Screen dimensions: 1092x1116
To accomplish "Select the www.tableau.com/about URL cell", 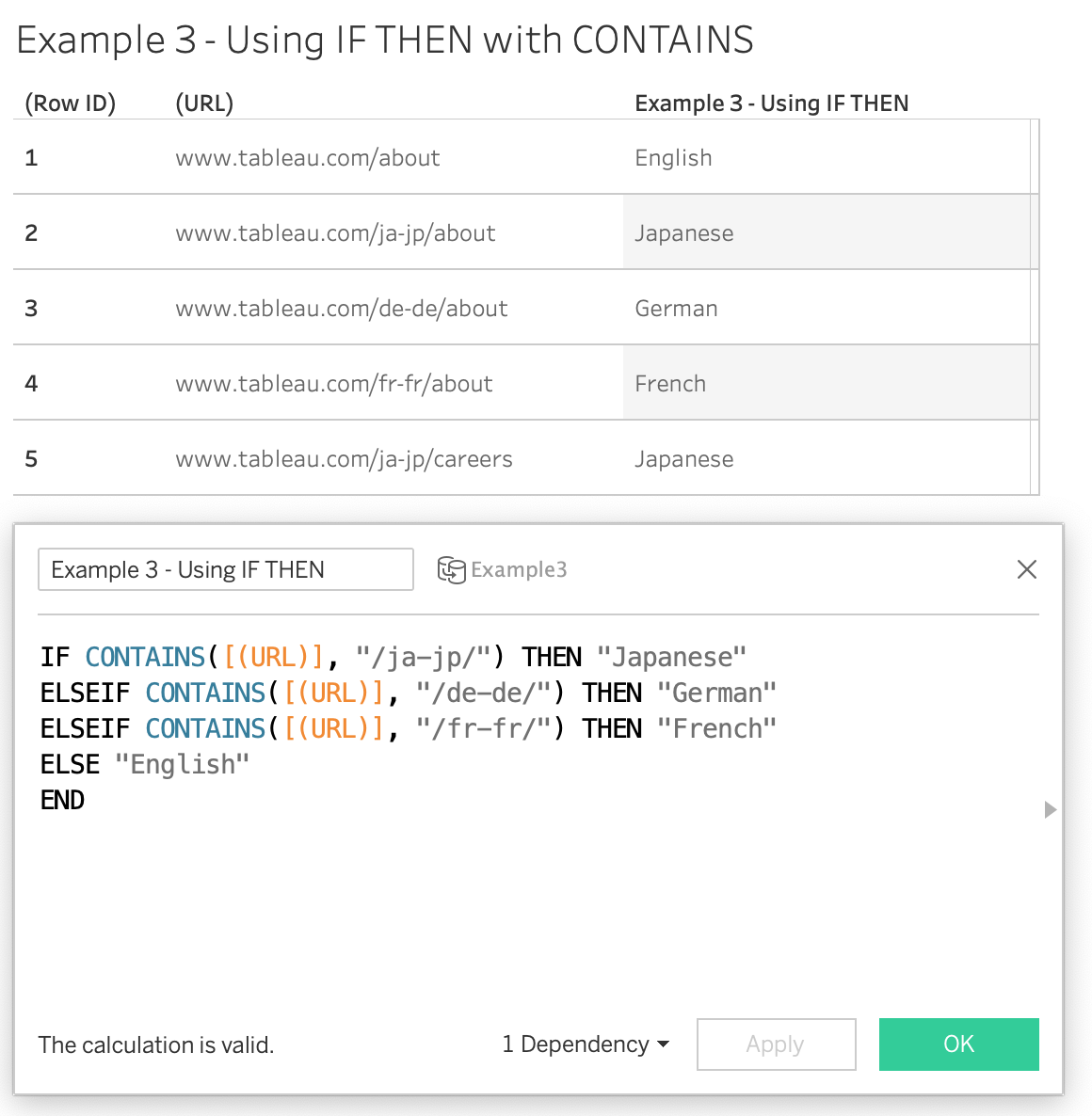I will [308, 158].
